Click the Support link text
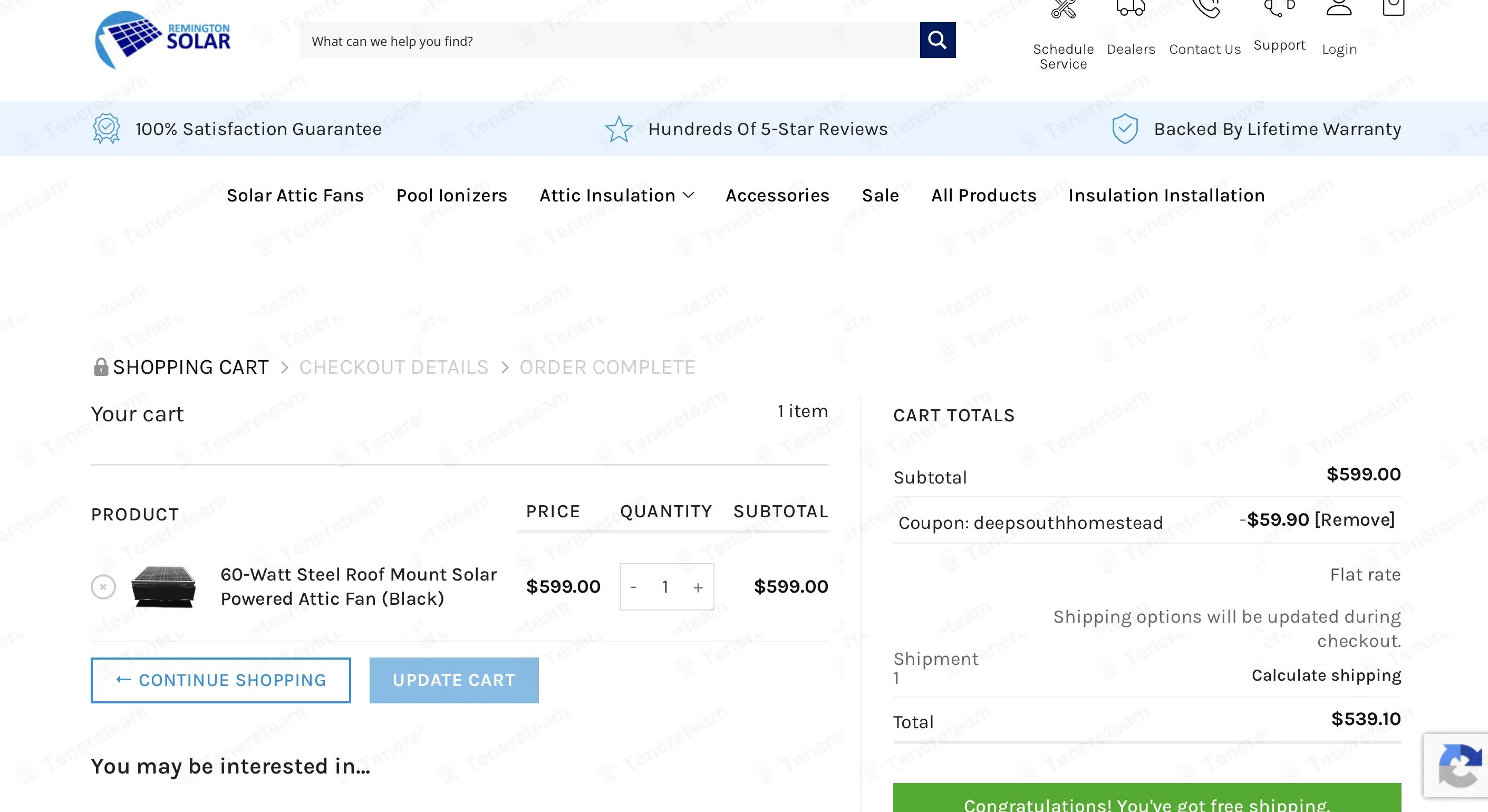This screenshot has width=1488, height=812. coord(1280,45)
